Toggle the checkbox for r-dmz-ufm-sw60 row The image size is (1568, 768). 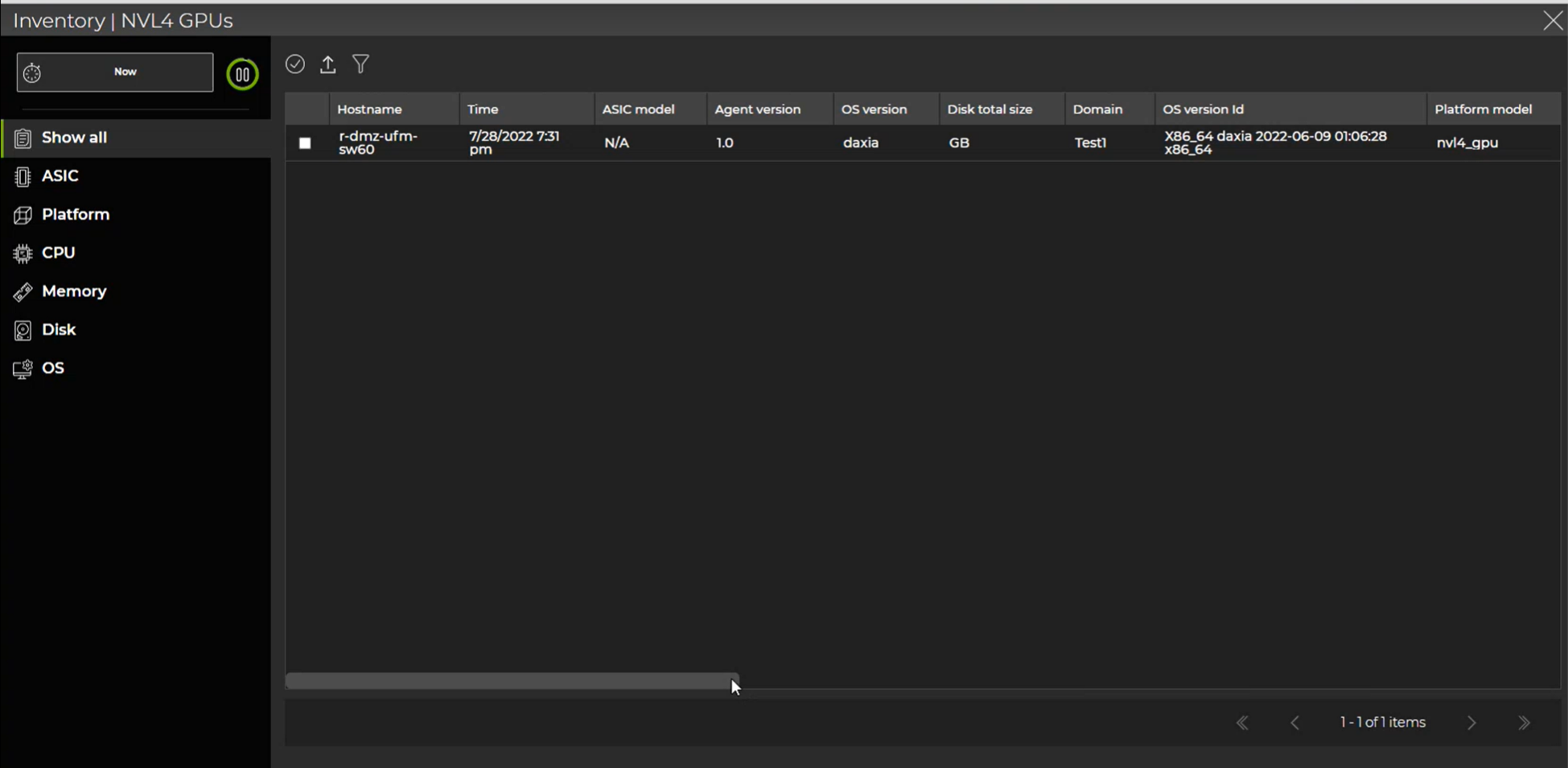point(305,143)
